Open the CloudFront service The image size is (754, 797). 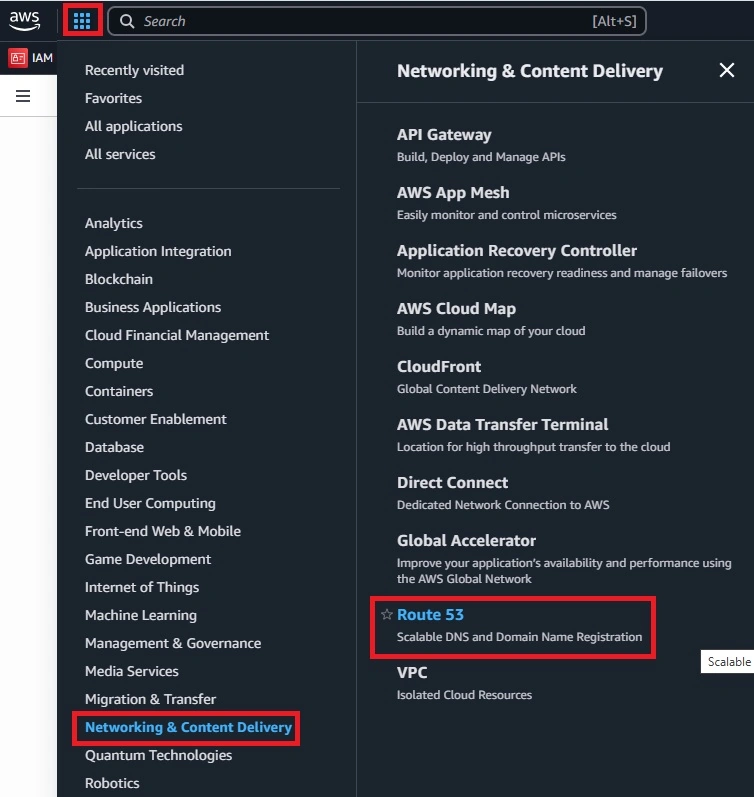tap(439, 366)
